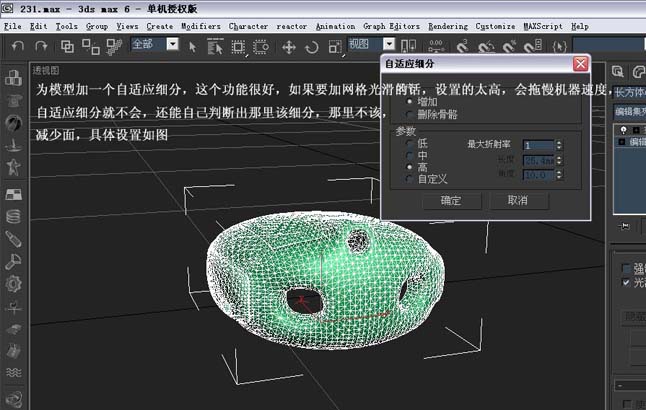Click the Redo arrow in the main toolbar
This screenshot has height=410, width=646.
click(x=41, y=46)
